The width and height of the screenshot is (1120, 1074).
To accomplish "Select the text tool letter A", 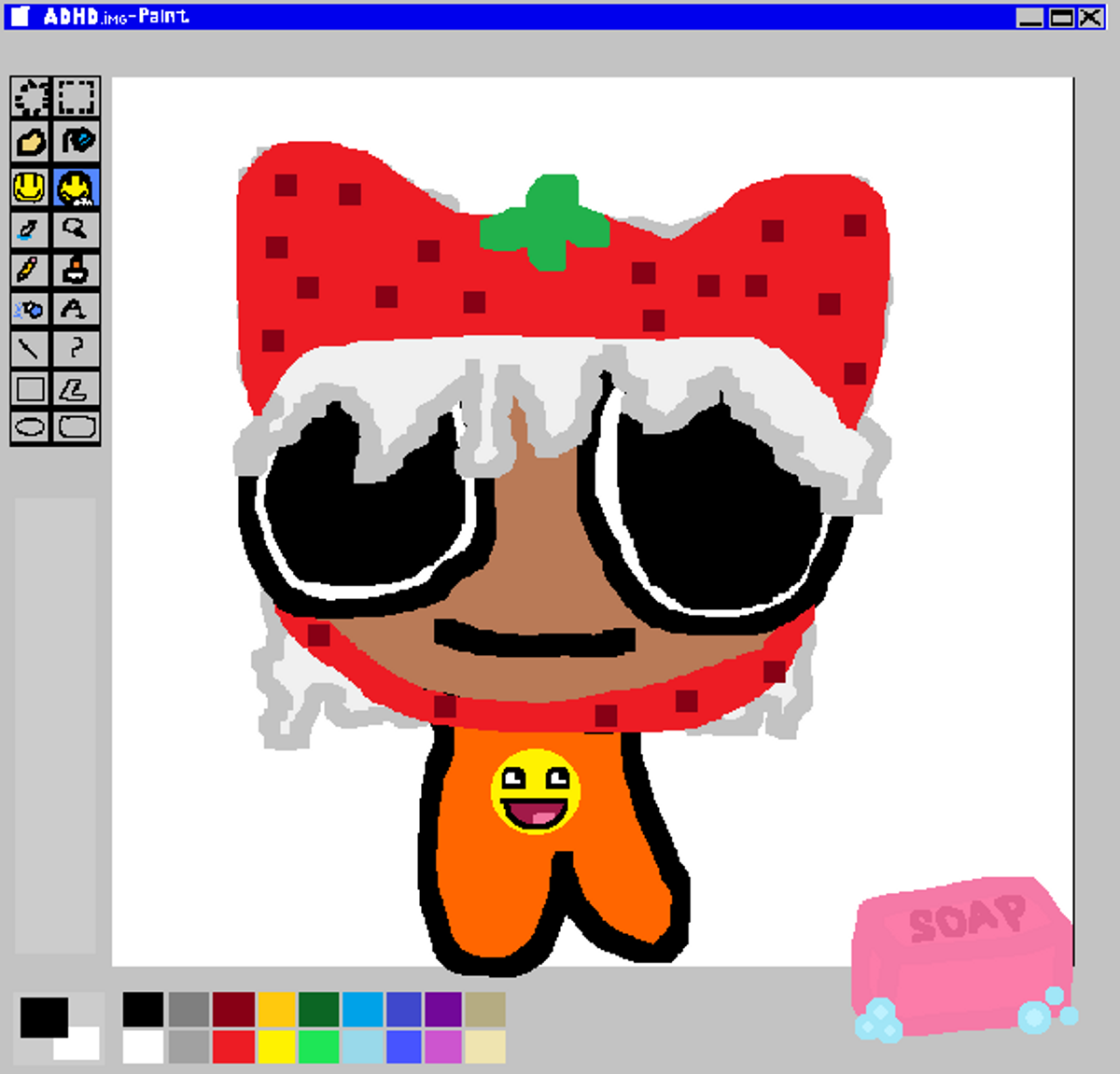I will (77, 309).
